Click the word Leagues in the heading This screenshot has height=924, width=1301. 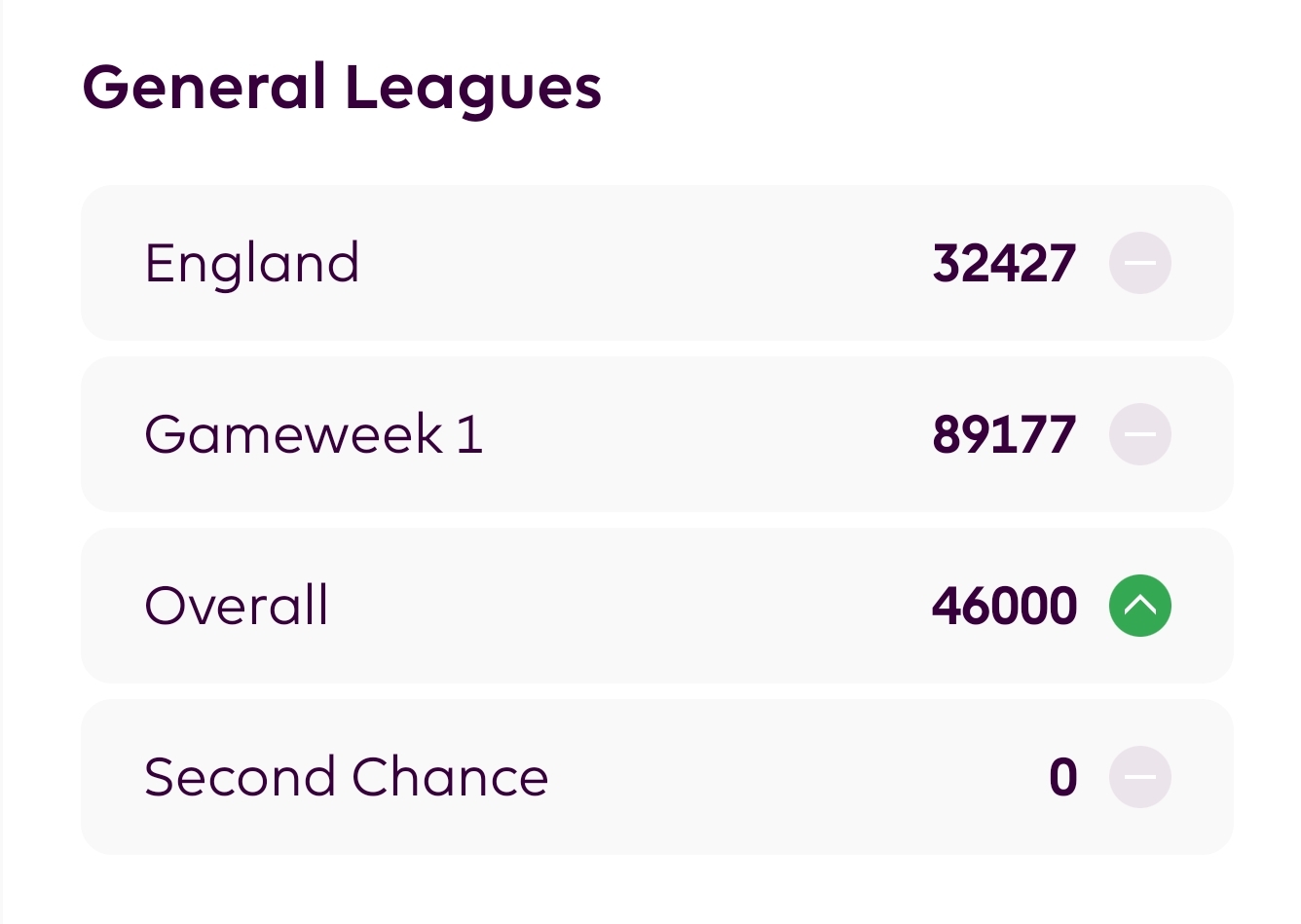(x=472, y=88)
